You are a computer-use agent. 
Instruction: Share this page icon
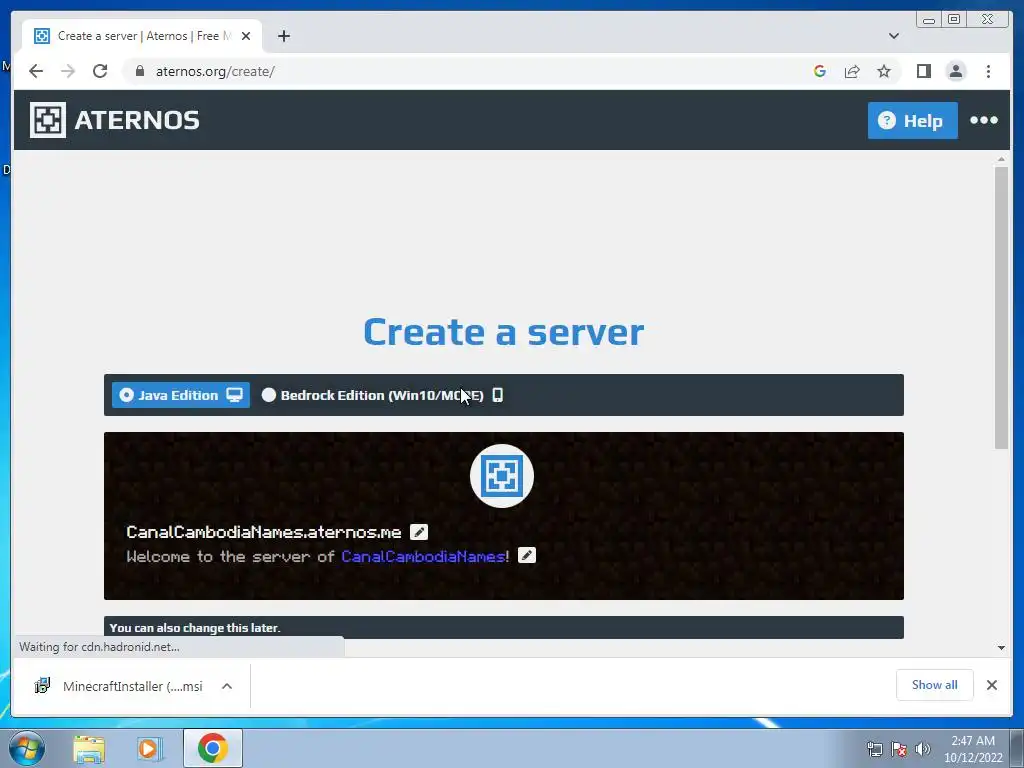click(852, 71)
